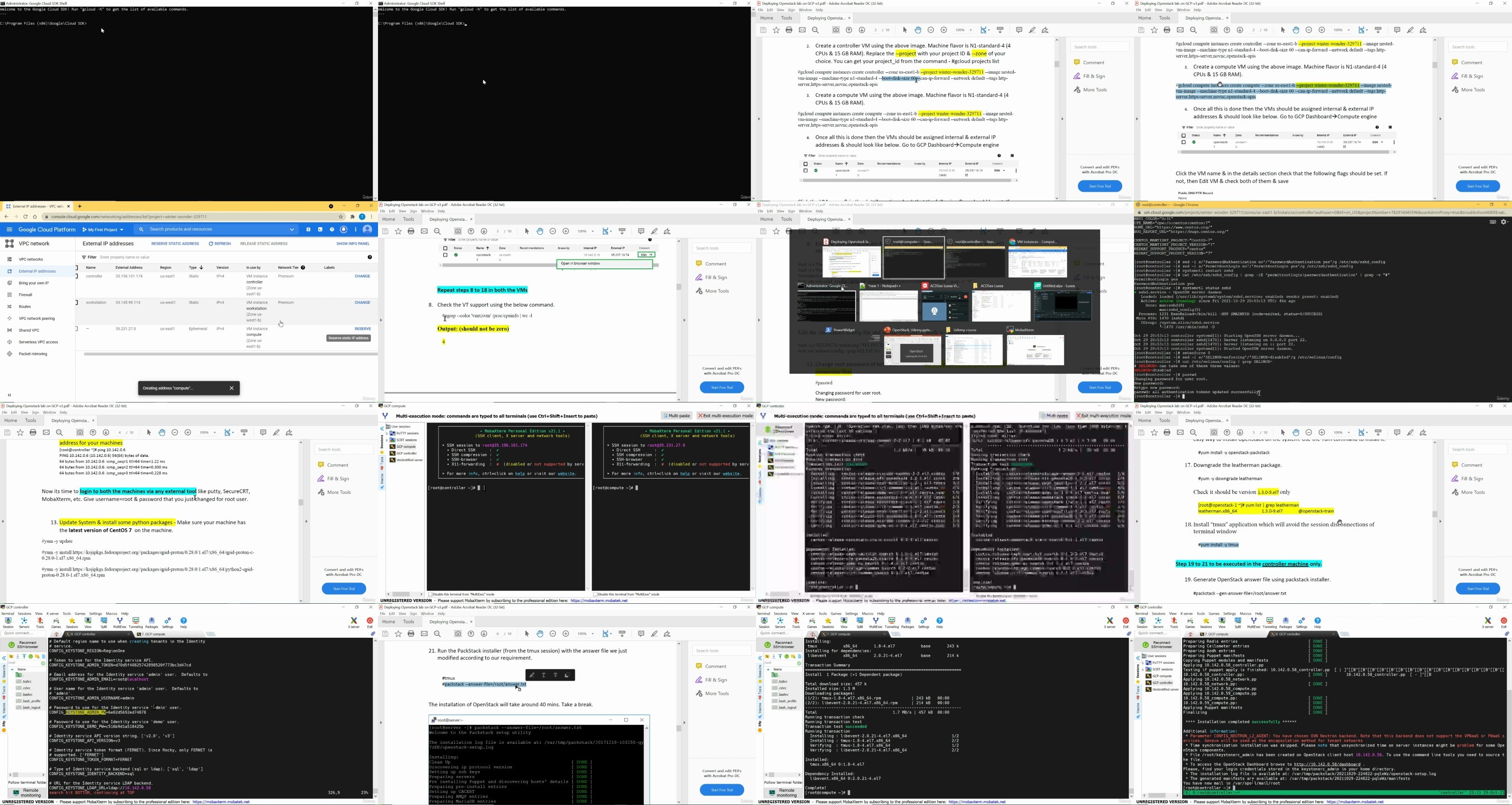Open the Google Cloud navigation hamburger menu

tap(9, 230)
